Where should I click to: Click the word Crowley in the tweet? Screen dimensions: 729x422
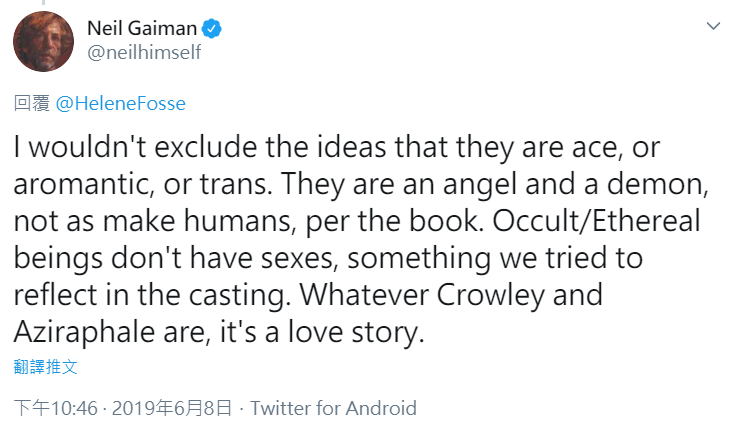click(490, 295)
